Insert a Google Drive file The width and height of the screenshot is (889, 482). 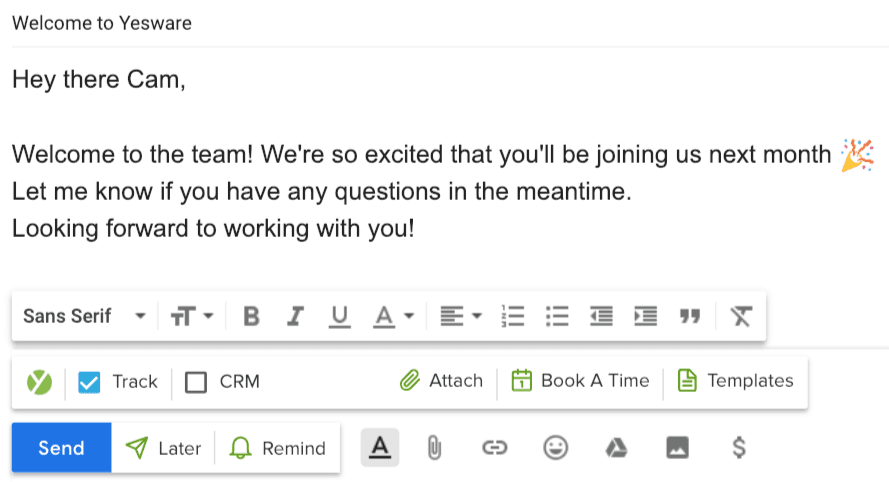[616, 448]
